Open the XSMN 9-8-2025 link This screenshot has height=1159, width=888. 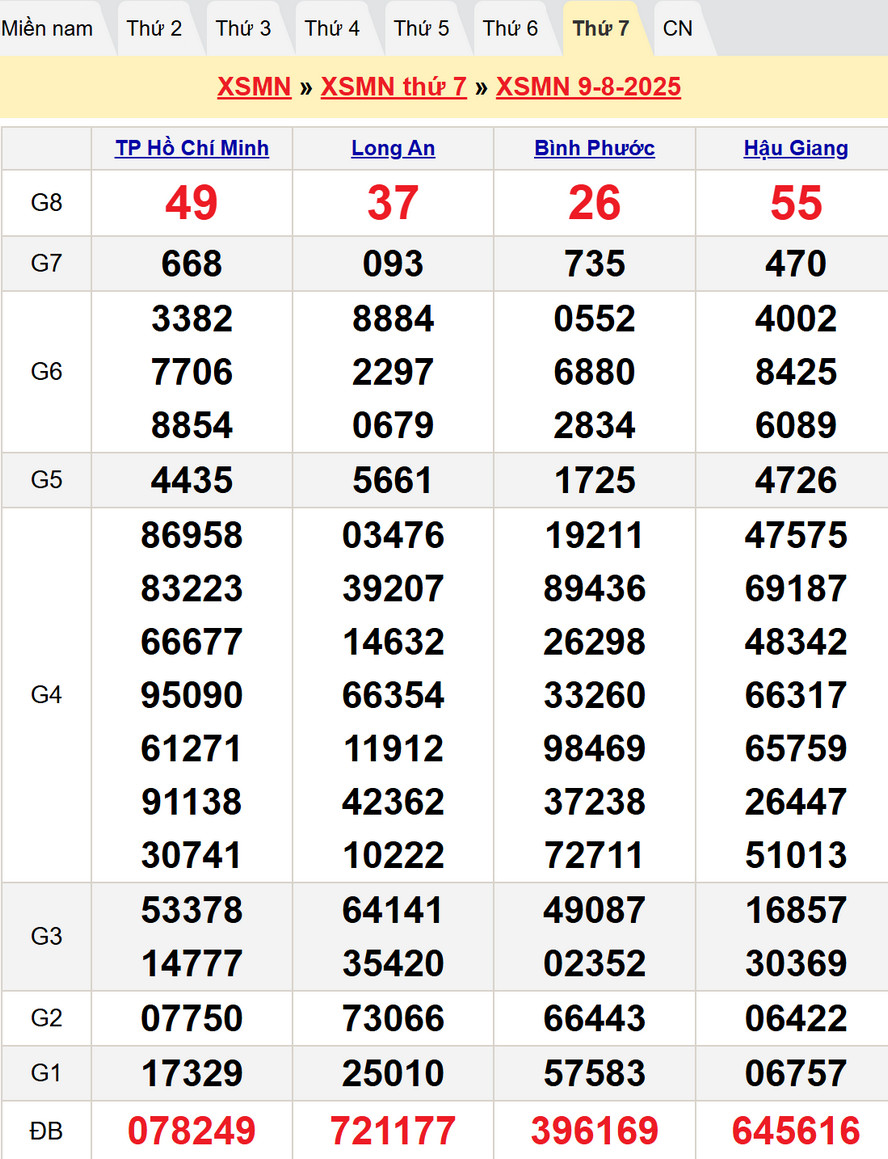click(588, 87)
